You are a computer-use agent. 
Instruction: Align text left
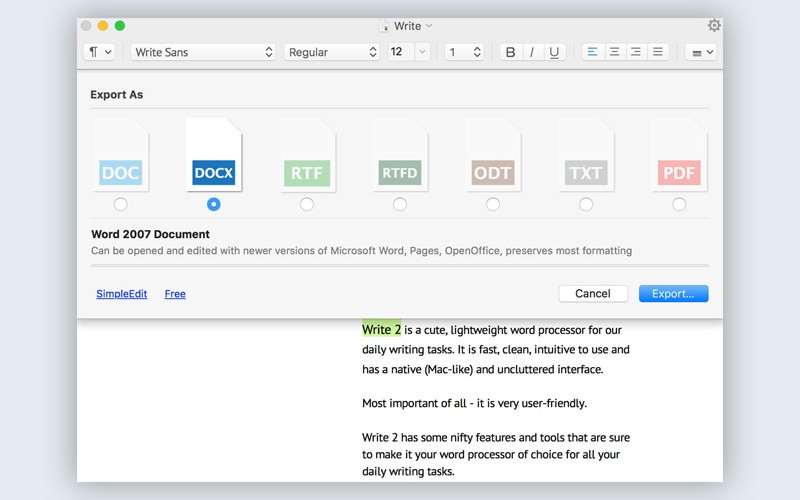[592, 52]
